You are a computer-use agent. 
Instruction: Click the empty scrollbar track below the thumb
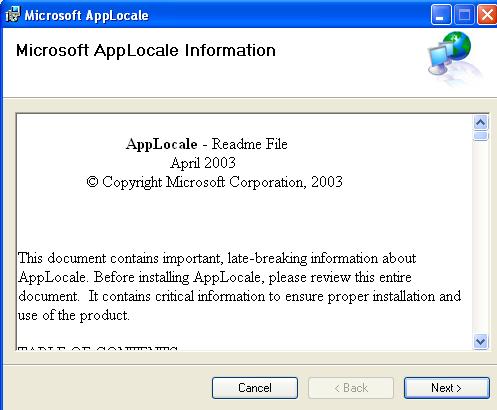point(480,237)
